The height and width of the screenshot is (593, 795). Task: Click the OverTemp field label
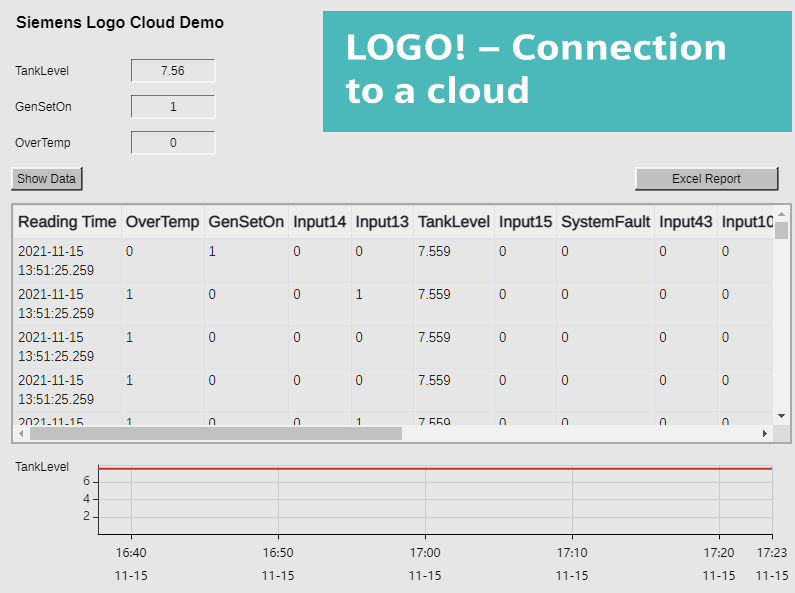(43, 143)
